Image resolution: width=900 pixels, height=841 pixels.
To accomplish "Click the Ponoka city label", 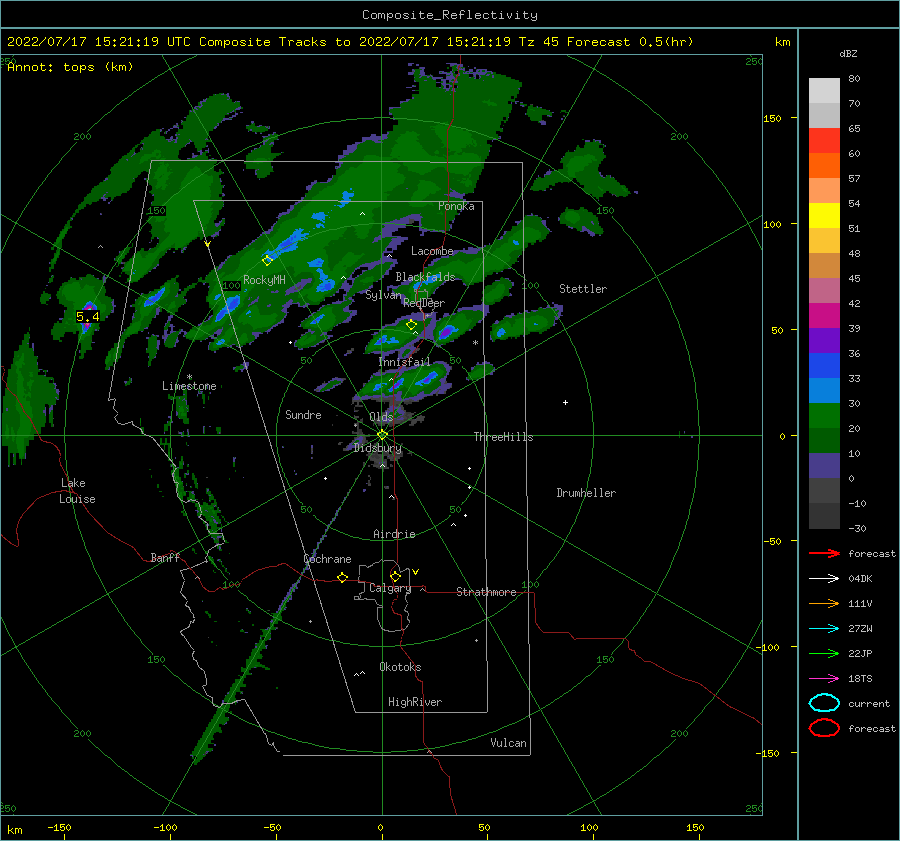I will point(456,206).
